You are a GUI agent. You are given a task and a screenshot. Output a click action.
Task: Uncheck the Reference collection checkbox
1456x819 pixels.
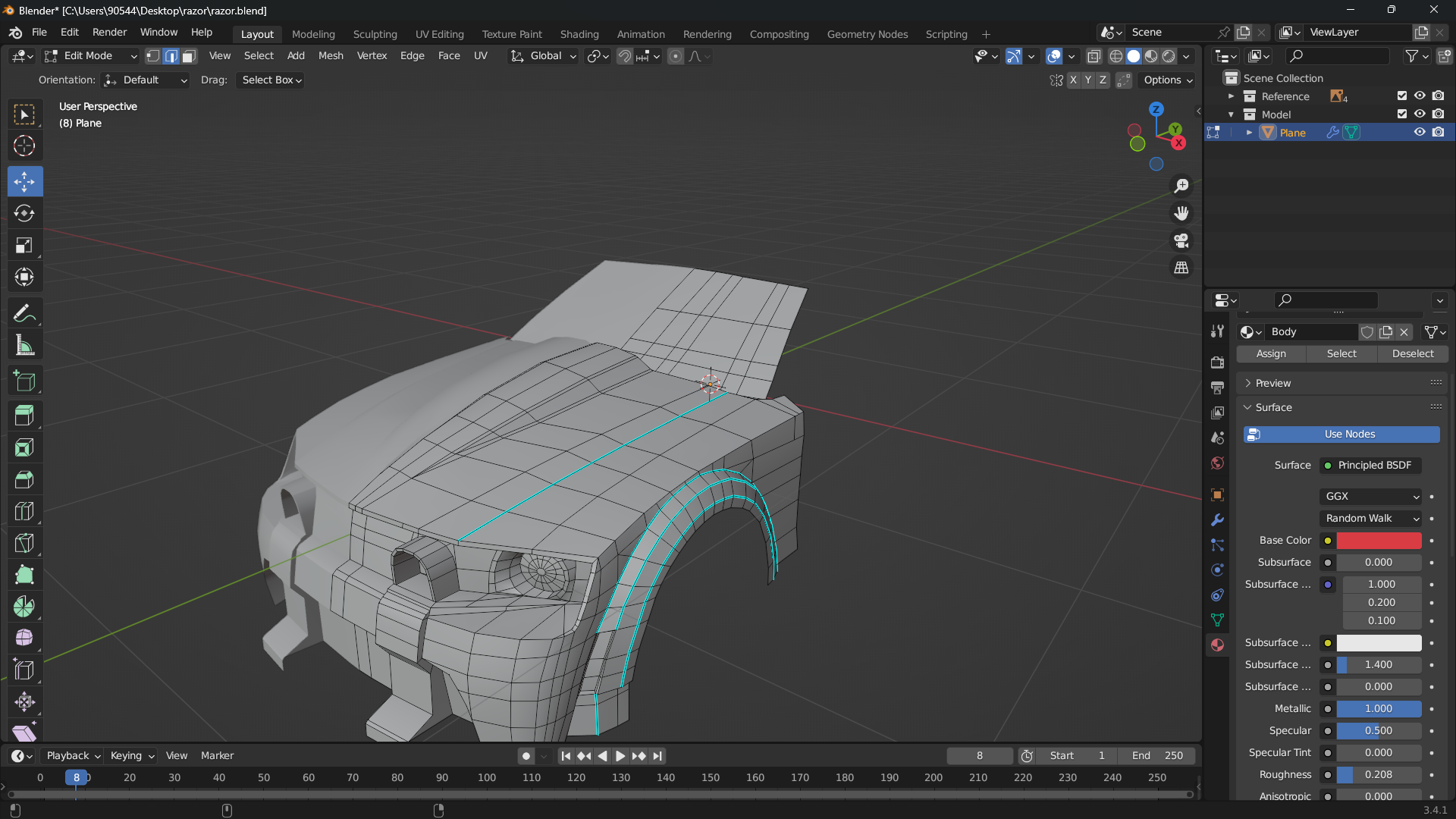[x=1401, y=96]
